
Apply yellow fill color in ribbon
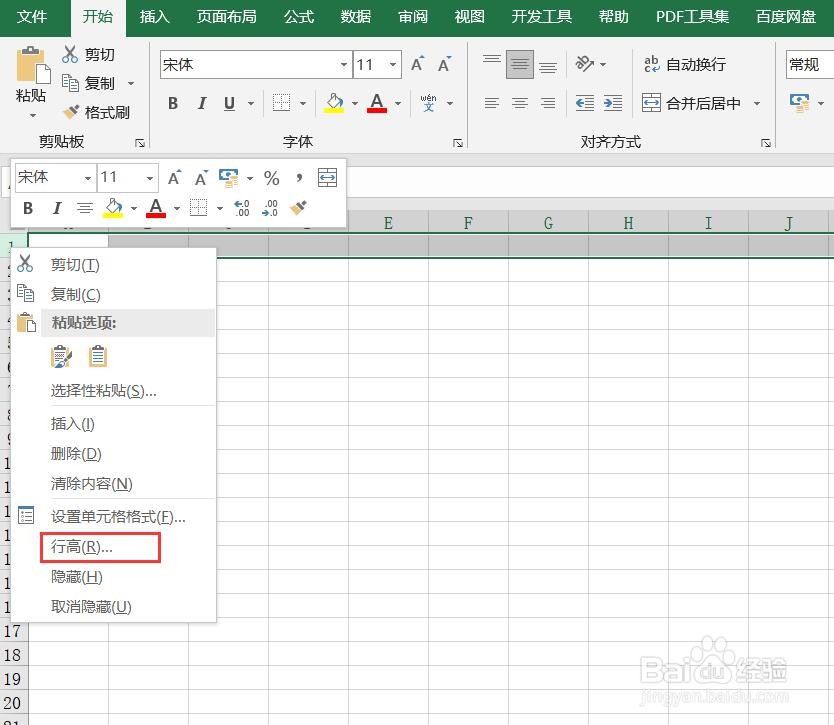pyautogui.click(x=334, y=103)
